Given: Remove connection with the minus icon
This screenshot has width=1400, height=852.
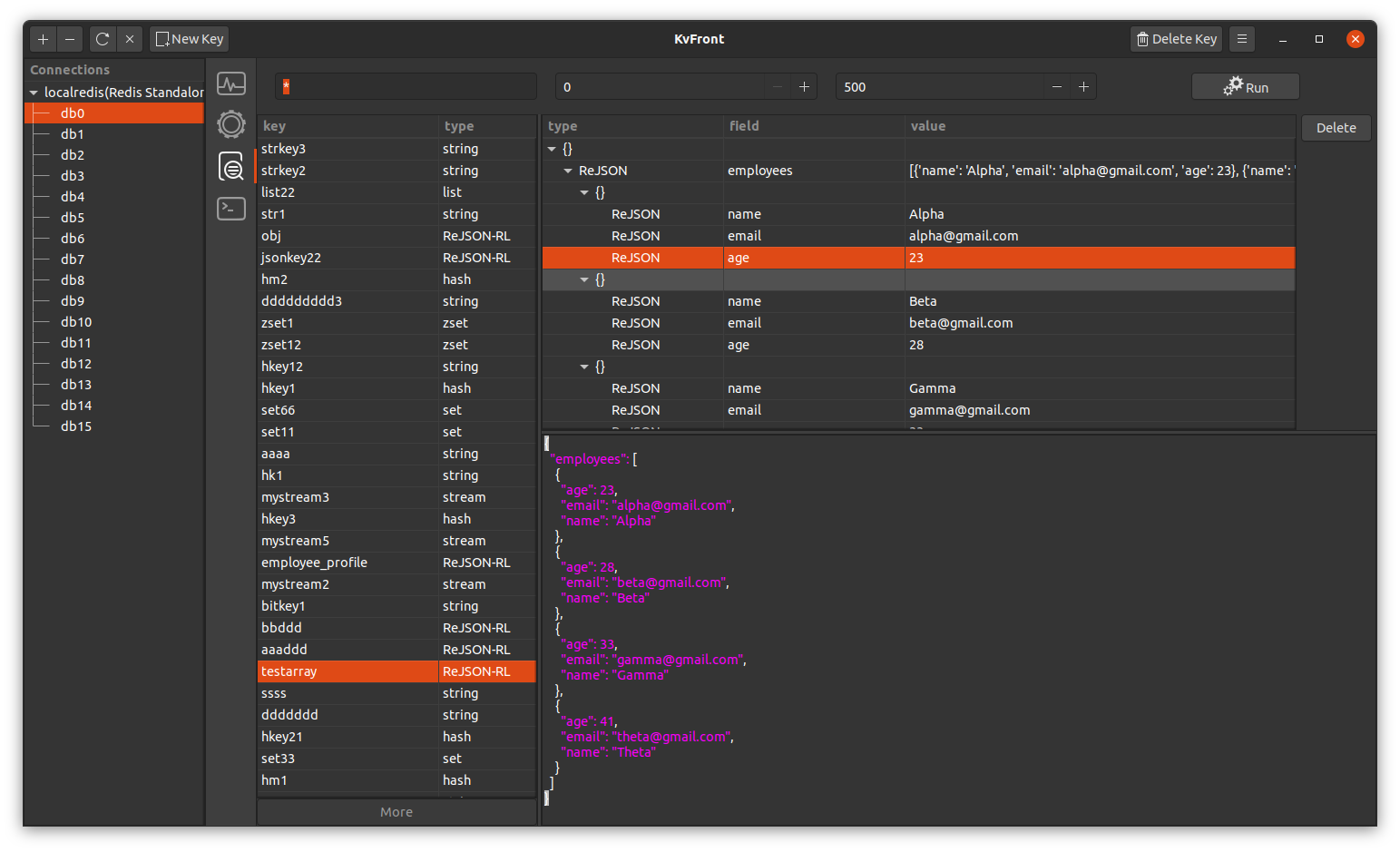Looking at the screenshot, I should click(70, 39).
